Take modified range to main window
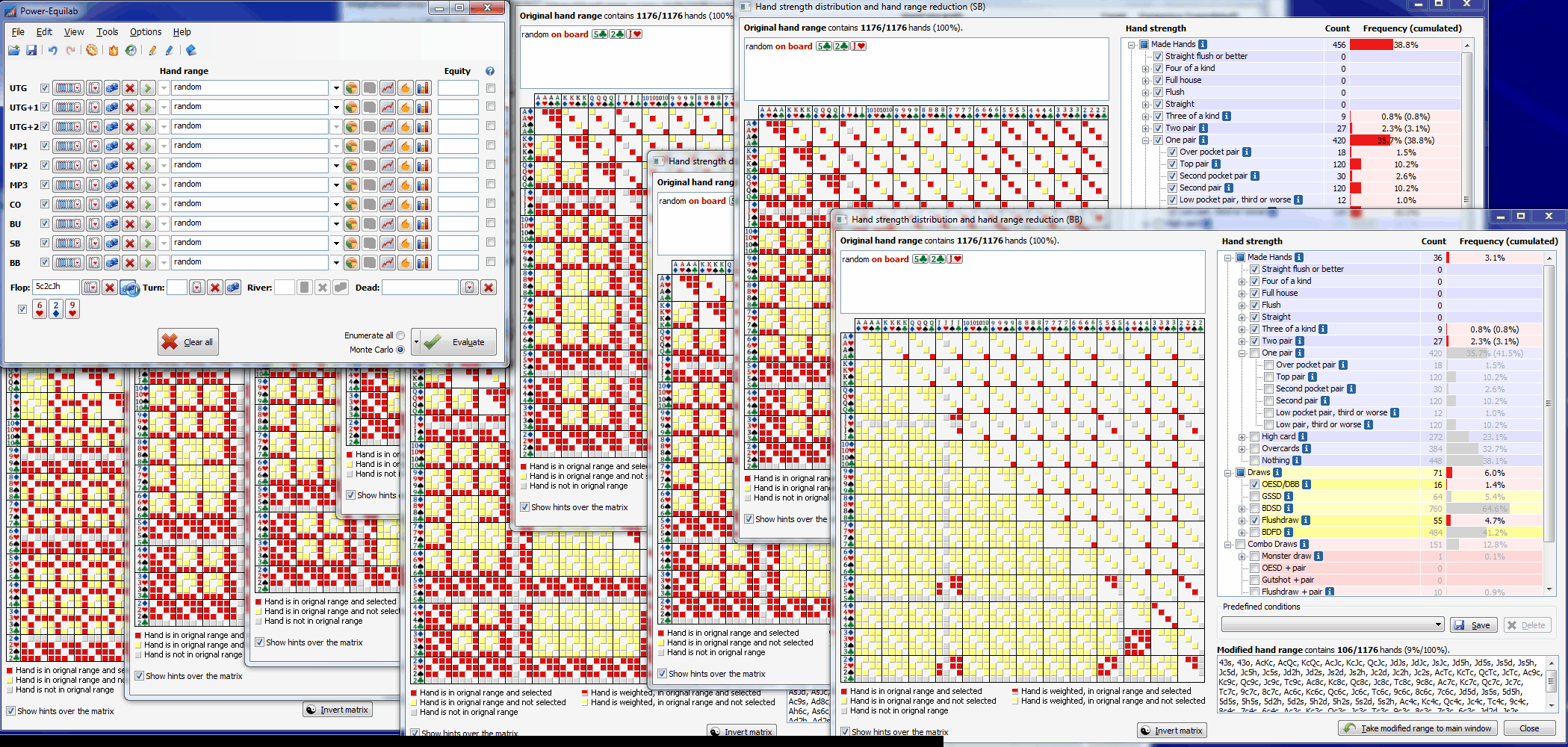 pos(1417,728)
